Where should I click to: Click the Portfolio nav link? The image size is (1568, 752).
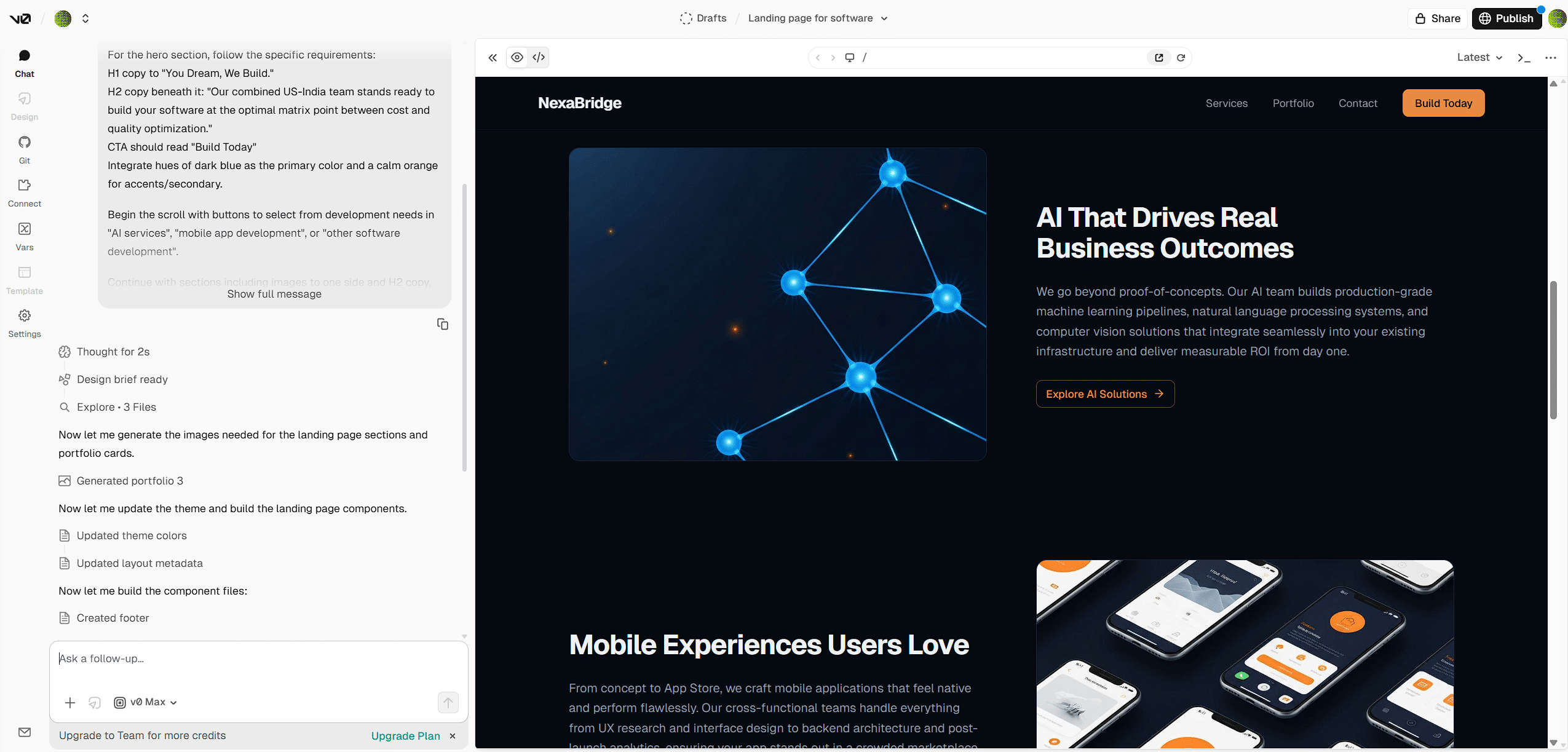tap(1293, 103)
